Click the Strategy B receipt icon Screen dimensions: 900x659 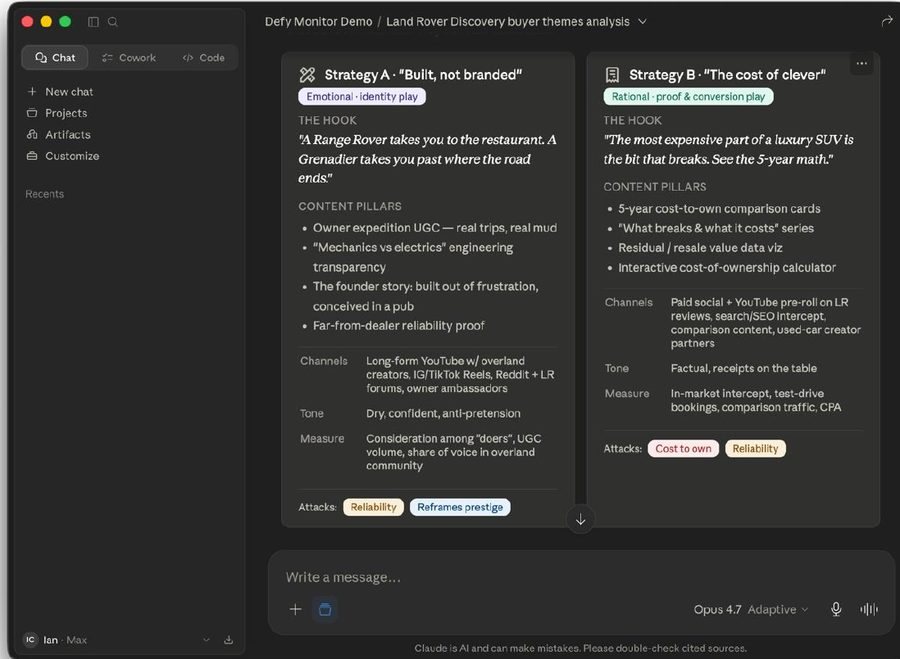coord(612,75)
